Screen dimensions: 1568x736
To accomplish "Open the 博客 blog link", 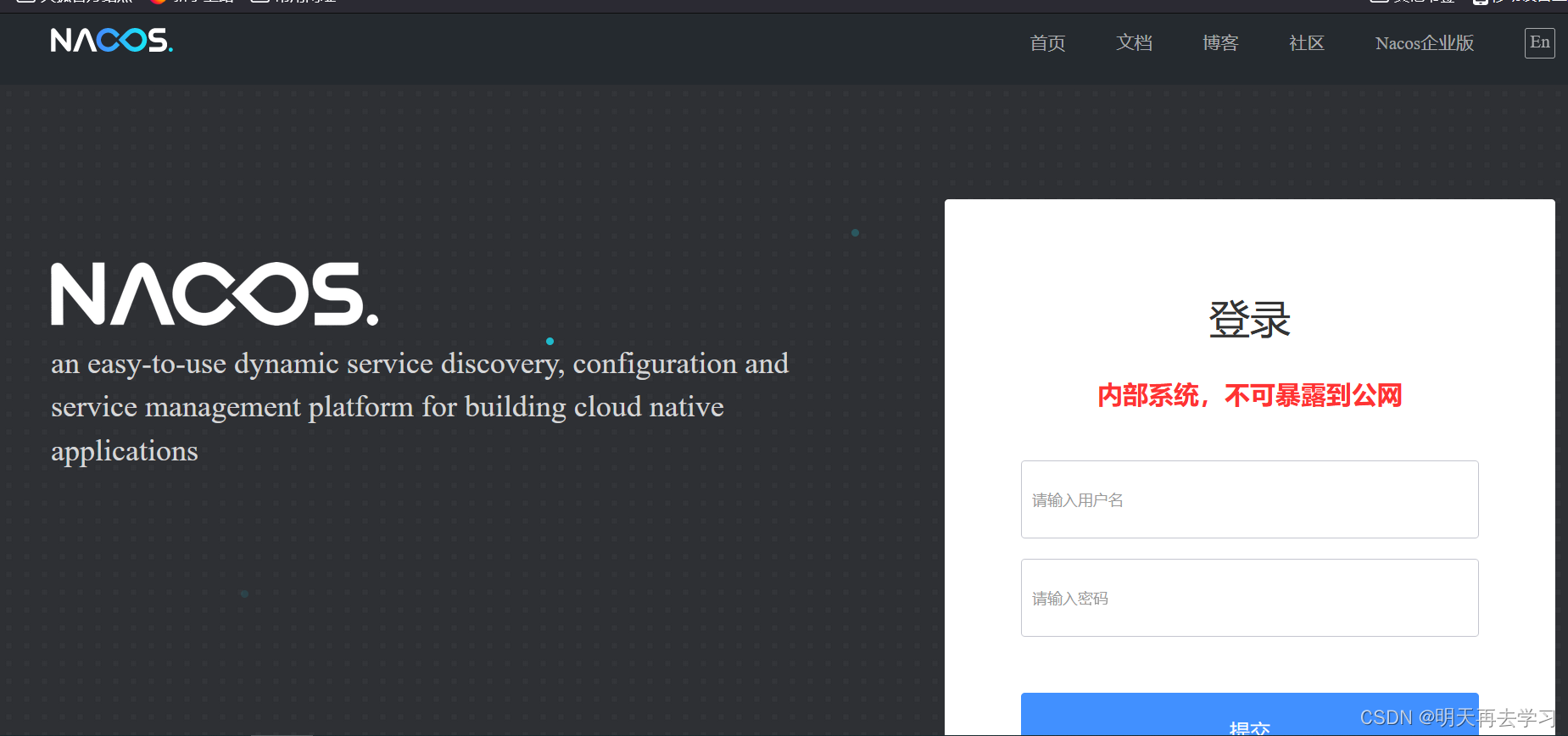I will pyautogui.click(x=1220, y=43).
